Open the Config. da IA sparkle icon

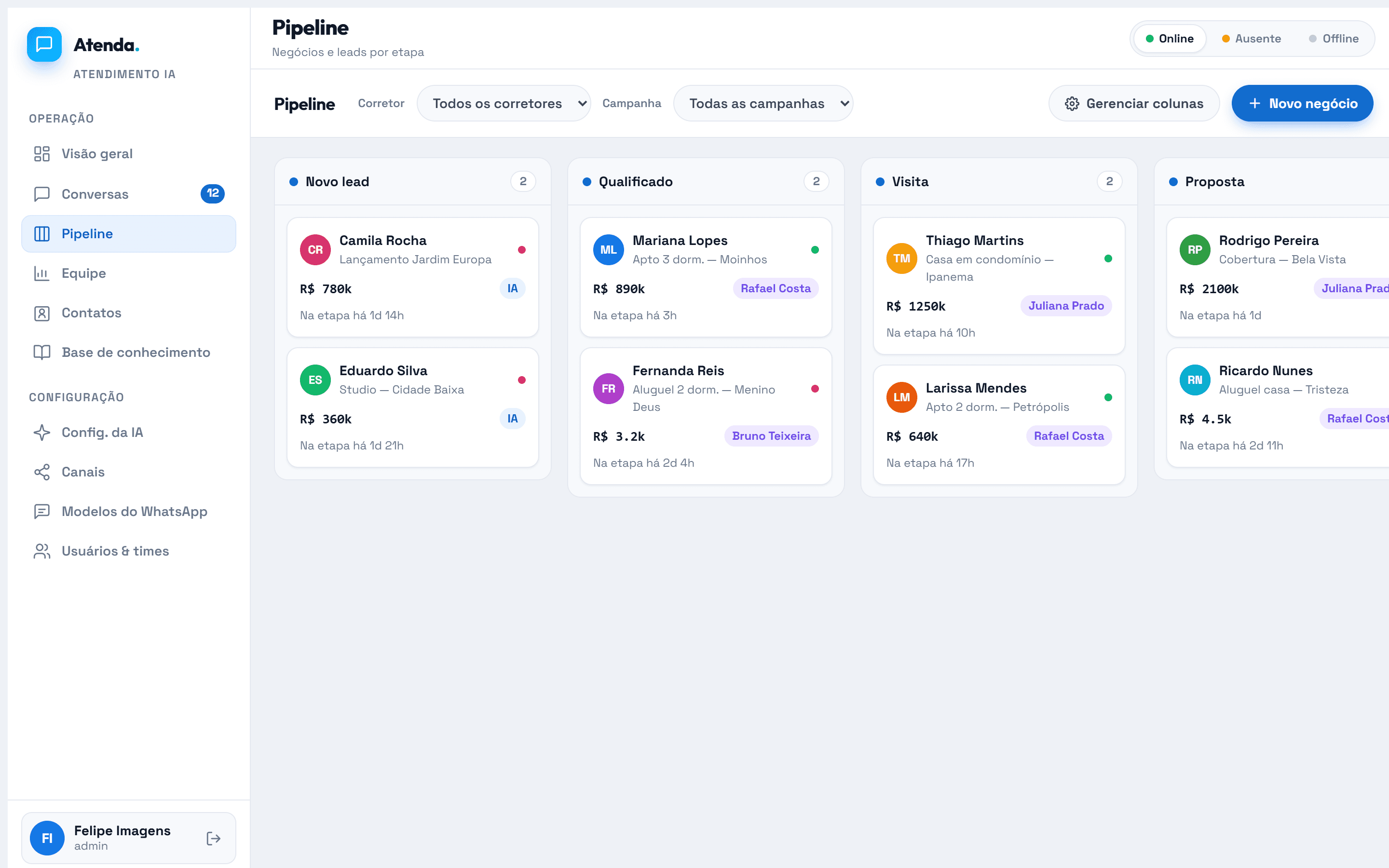(42, 432)
